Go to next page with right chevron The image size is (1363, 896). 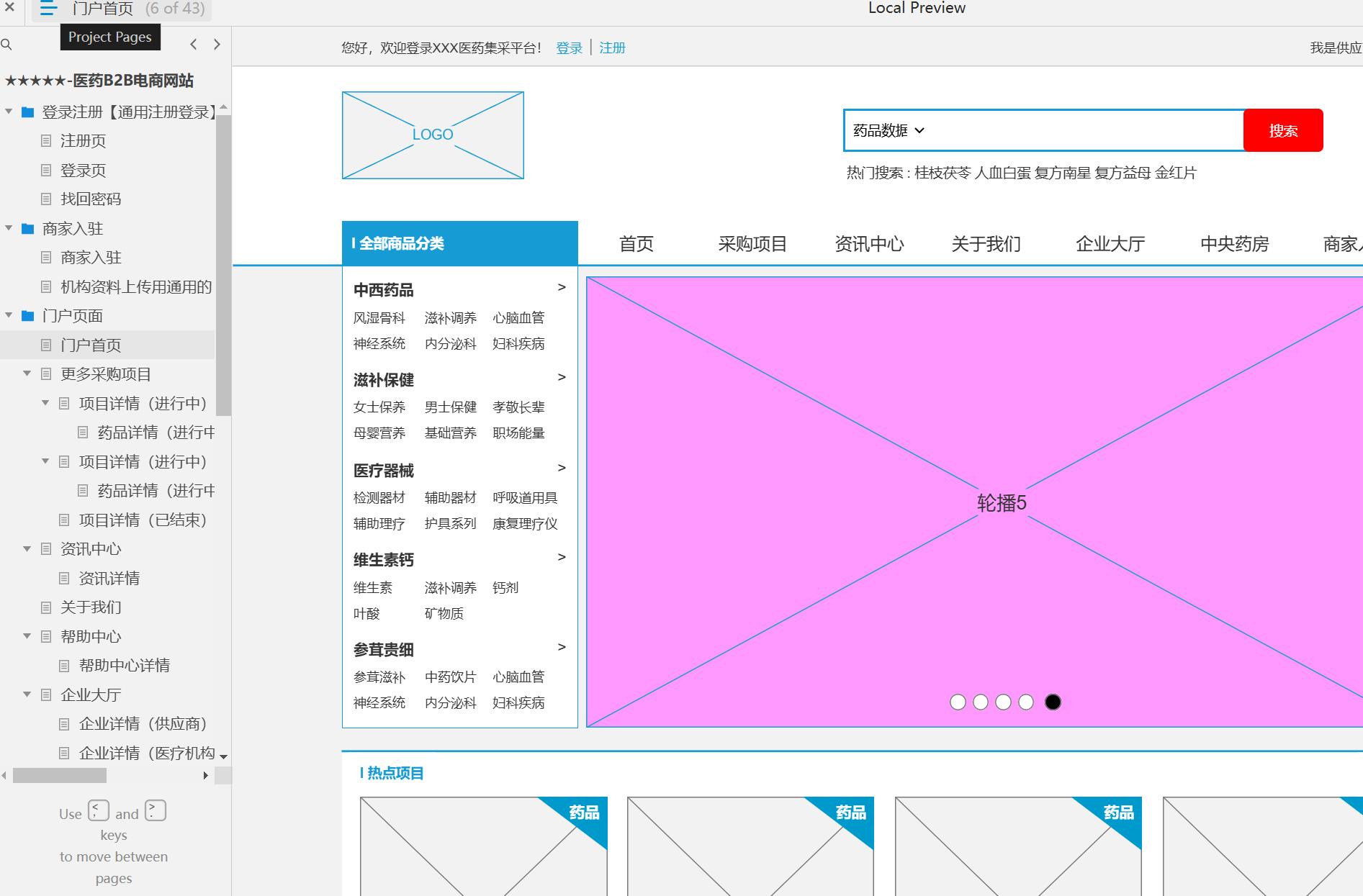pos(217,45)
